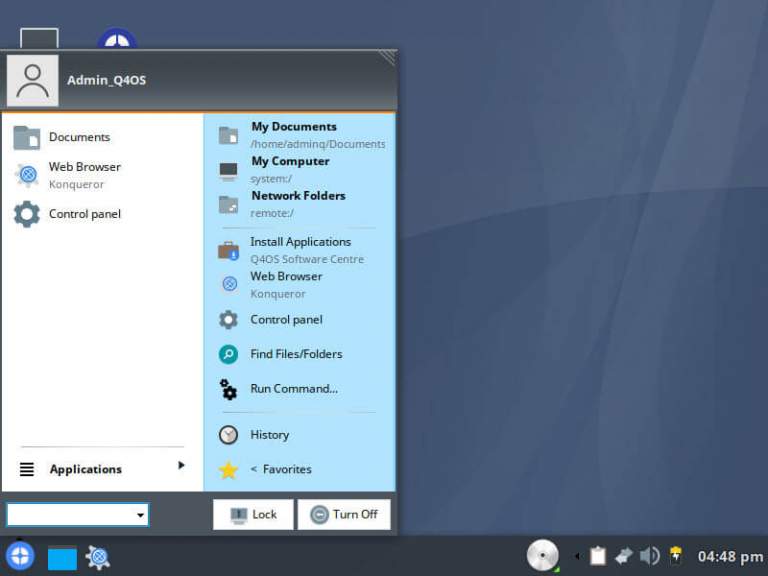This screenshot has height=576, width=768.
Task: Launch Web Browser Konqueror icon in left pane
Action: pos(27,175)
